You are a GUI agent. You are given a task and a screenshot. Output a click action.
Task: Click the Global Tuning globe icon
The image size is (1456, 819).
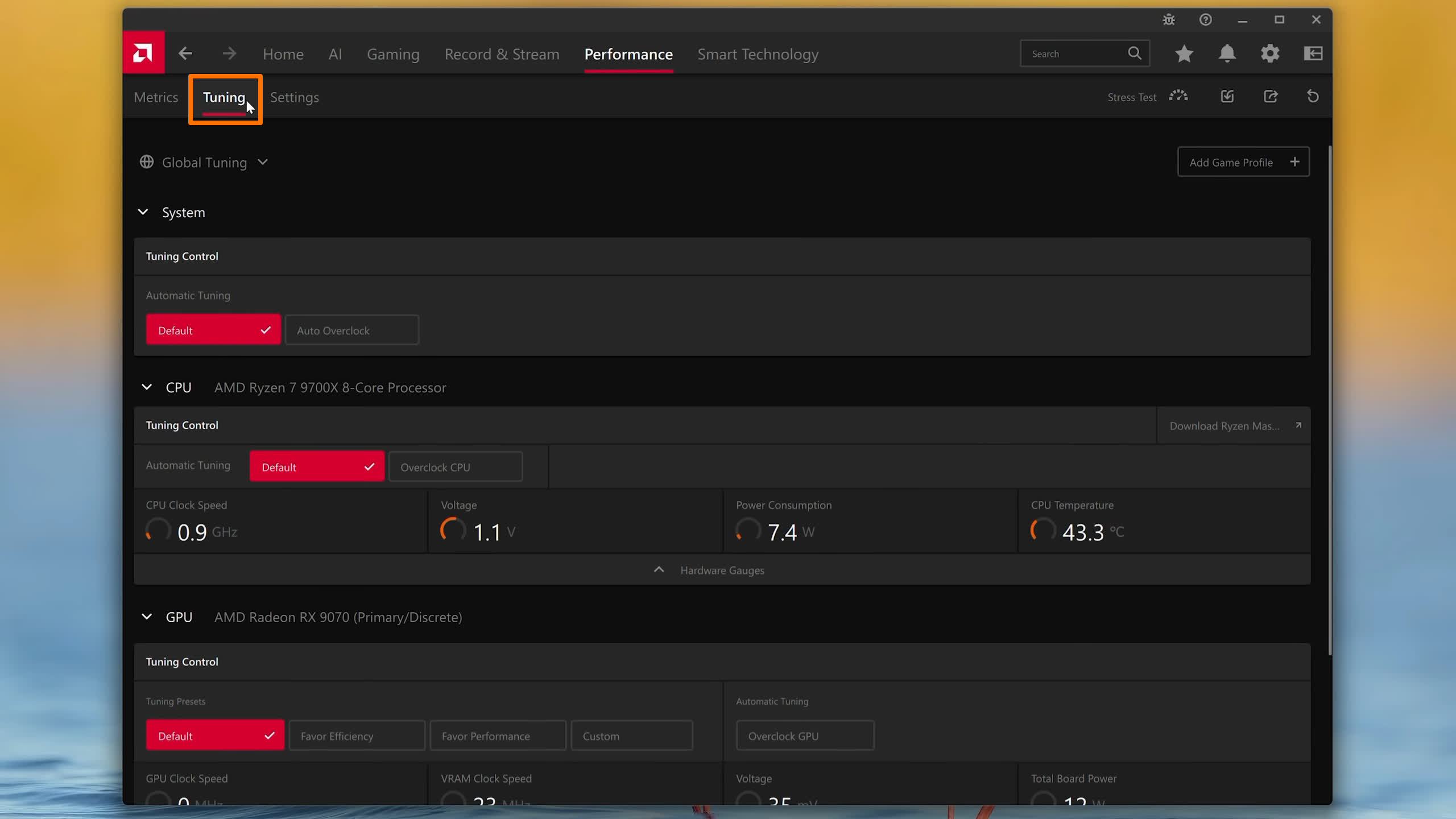tap(147, 162)
